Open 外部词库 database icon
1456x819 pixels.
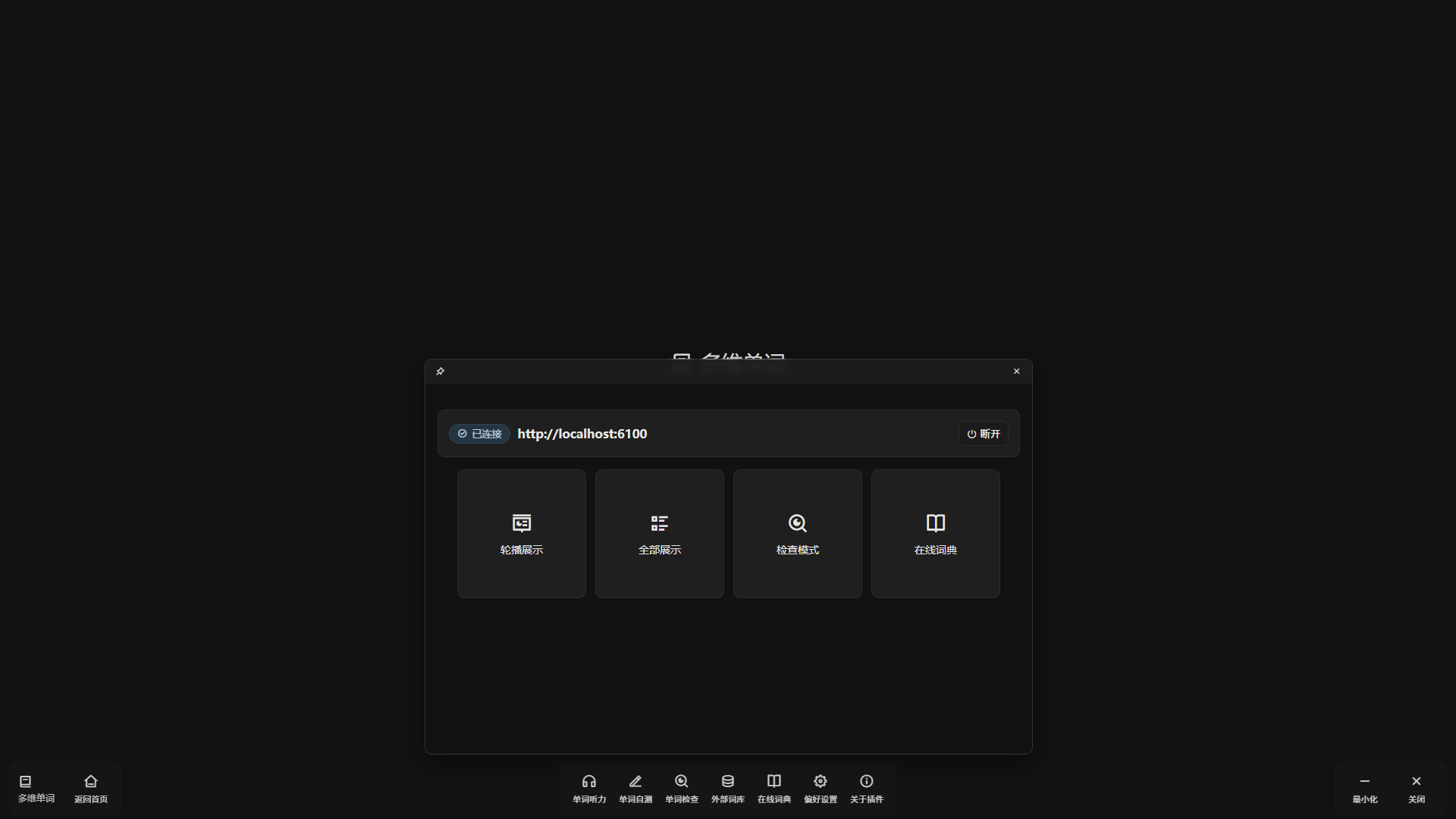tap(728, 788)
